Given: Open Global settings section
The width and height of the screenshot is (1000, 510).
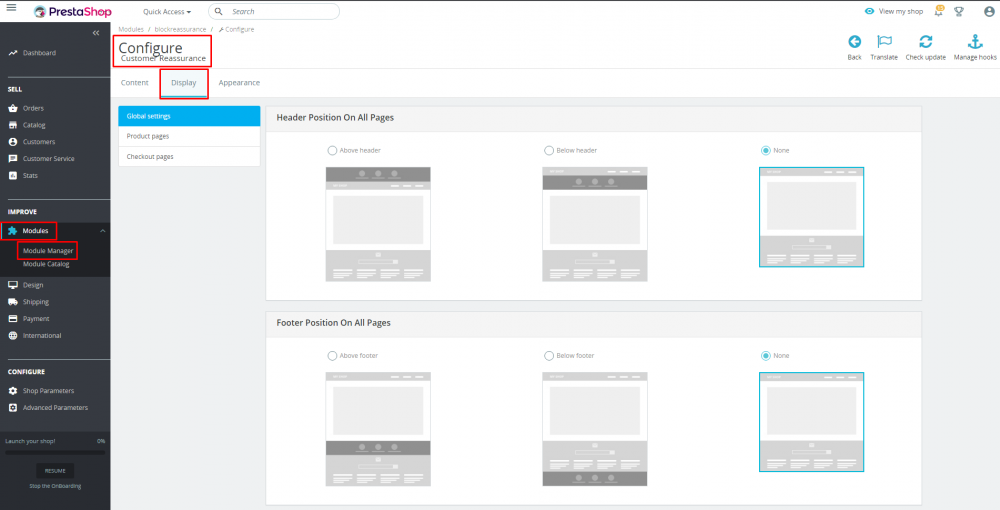Looking at the screenshot, I should [x=189, y=116].
